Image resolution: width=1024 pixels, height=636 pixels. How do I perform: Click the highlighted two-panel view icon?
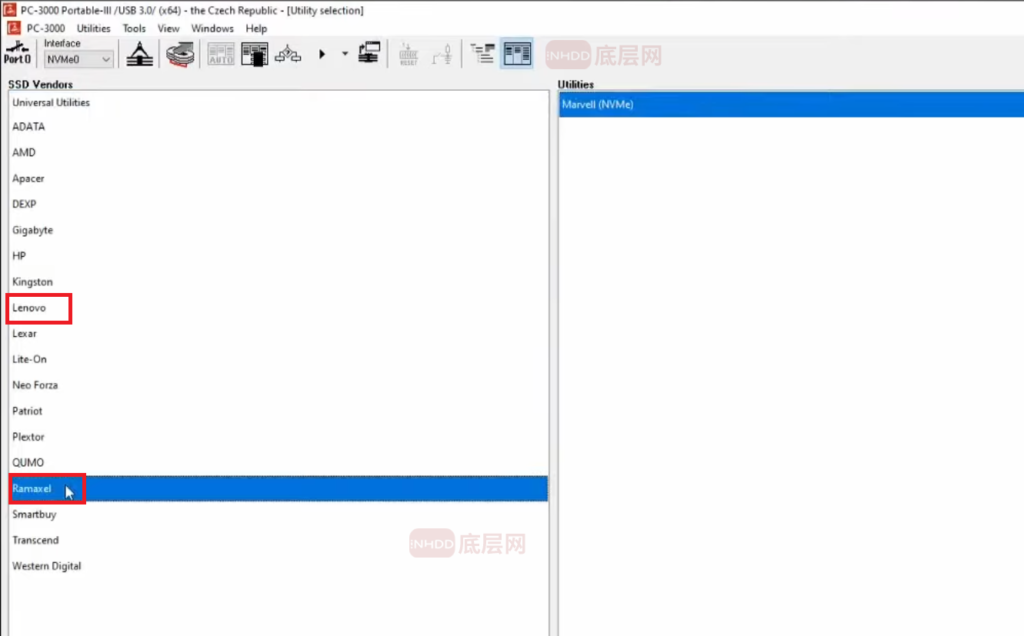coord(517,54)
